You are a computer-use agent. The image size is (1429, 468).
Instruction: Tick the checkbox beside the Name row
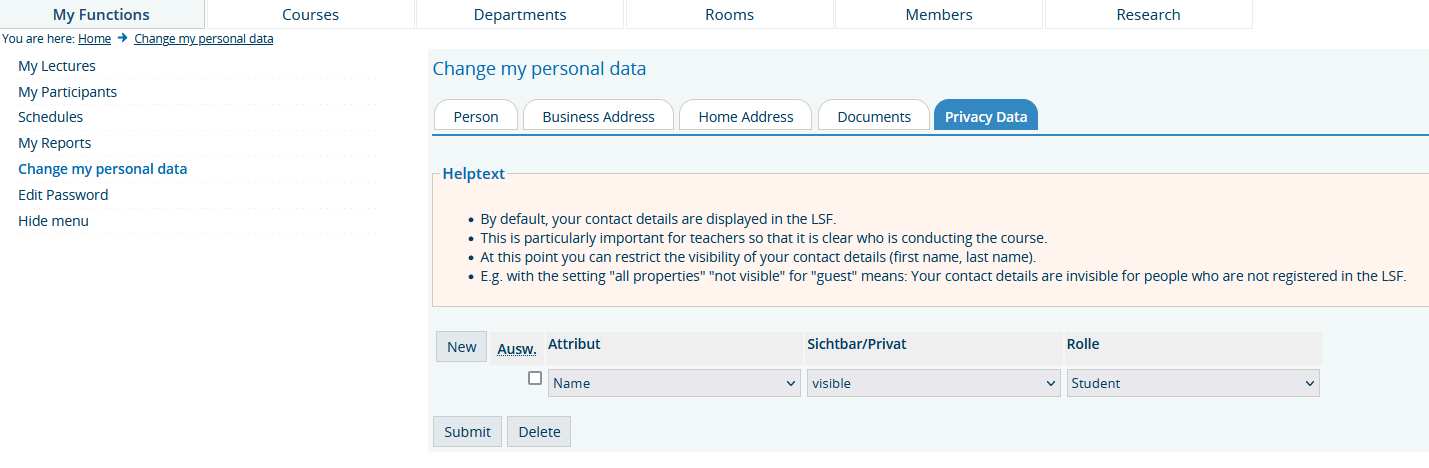[x=535, y=379]
